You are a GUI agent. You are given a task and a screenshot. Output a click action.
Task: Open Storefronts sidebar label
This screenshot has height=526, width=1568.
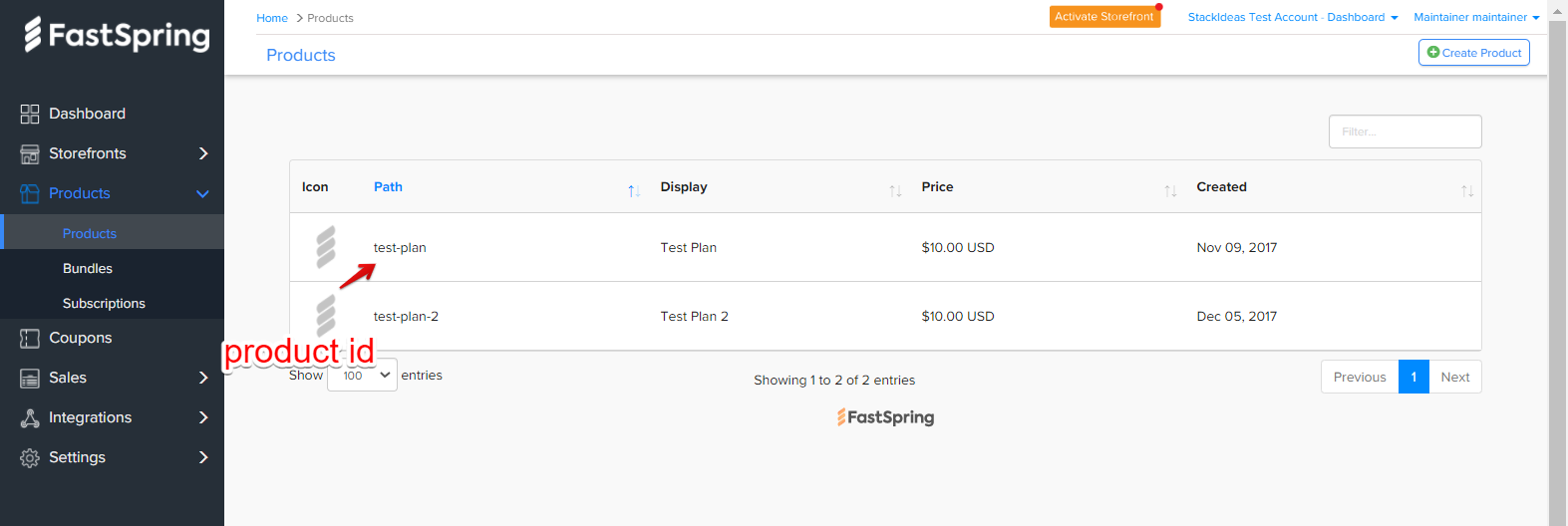pos(88,153)
